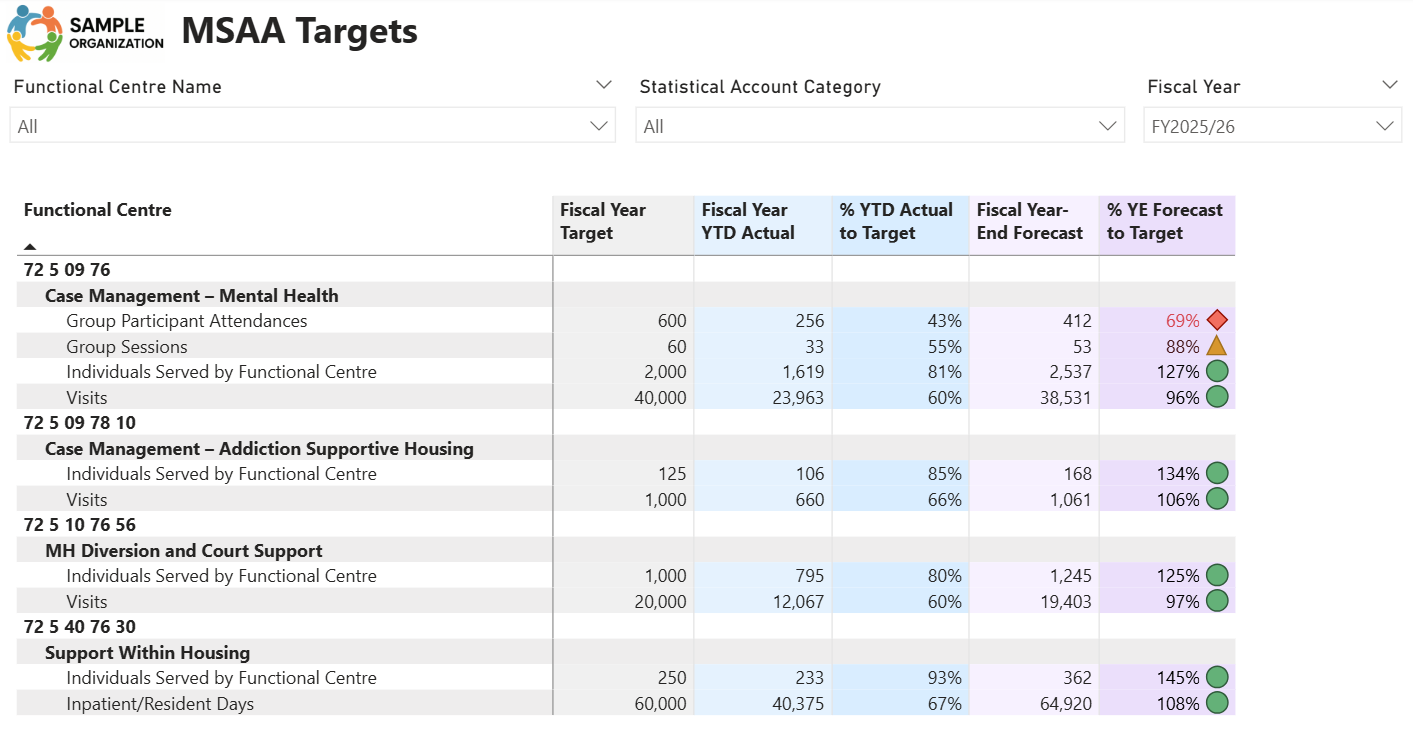Click green circle beside the 97% forecast
The height and width of the screenshot is (734, 1413).
coord(1216,601)
